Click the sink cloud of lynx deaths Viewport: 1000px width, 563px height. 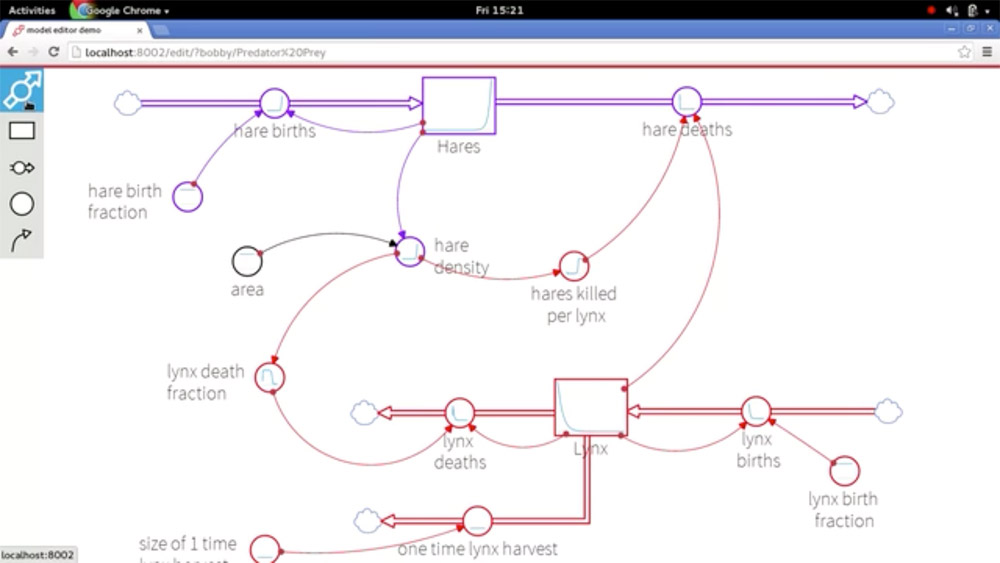[x=364, y=413]
